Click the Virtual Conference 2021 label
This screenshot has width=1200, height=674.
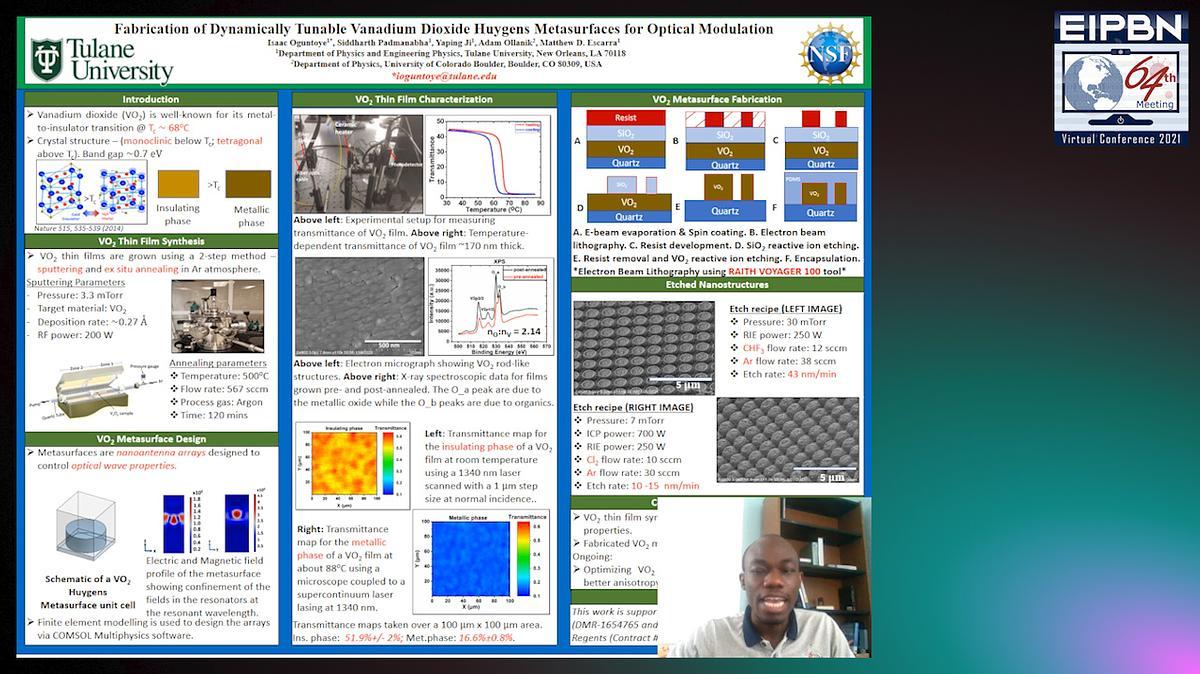(x=1121, y=138)
